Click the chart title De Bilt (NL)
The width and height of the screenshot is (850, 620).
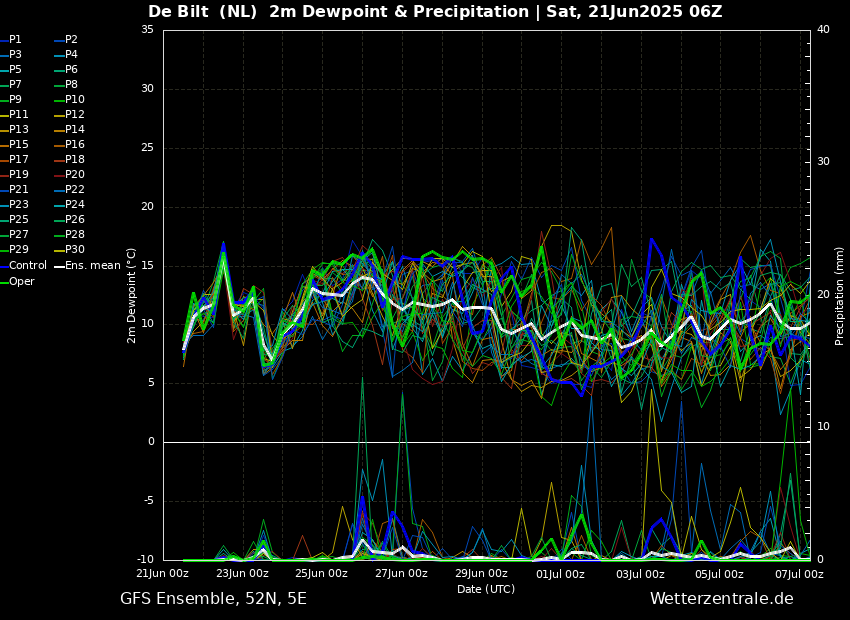[x=204, y=12]
